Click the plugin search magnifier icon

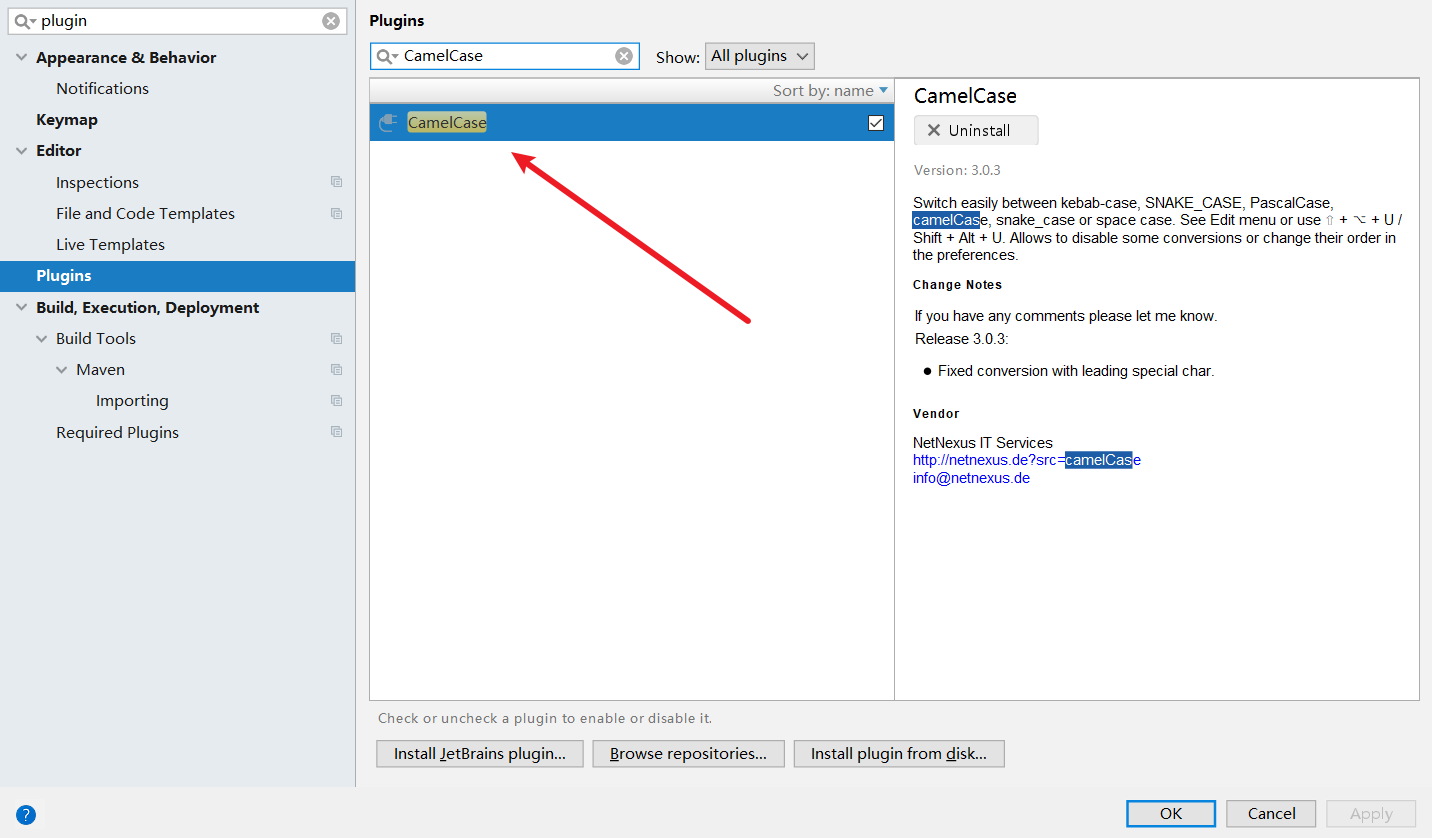tap(385, 56)
